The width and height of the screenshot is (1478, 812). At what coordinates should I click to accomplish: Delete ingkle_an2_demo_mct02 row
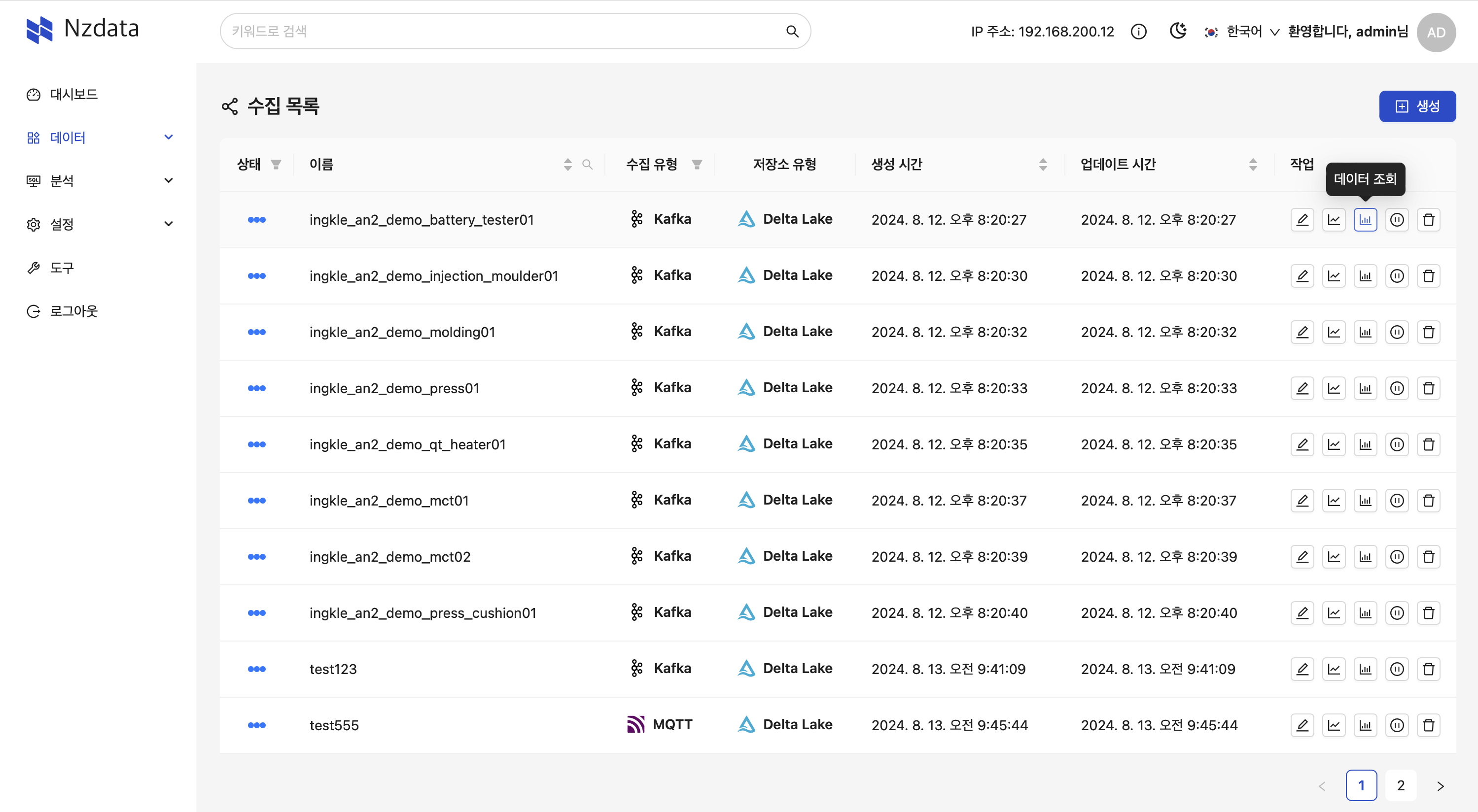1429,557
